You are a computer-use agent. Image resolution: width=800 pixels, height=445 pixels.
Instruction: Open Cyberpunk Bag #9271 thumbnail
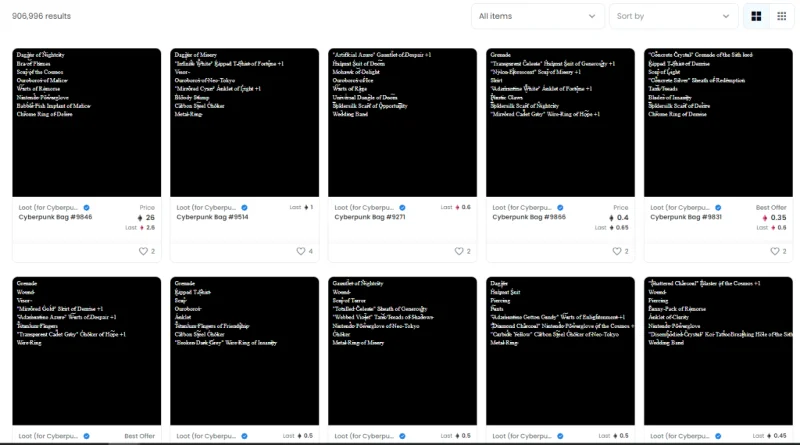click(403, 122)
